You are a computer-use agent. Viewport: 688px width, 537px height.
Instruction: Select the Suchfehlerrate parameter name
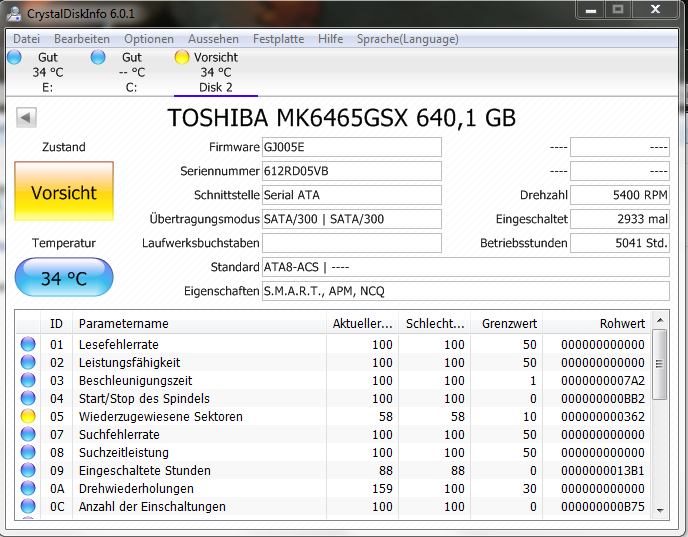[119, 434]
